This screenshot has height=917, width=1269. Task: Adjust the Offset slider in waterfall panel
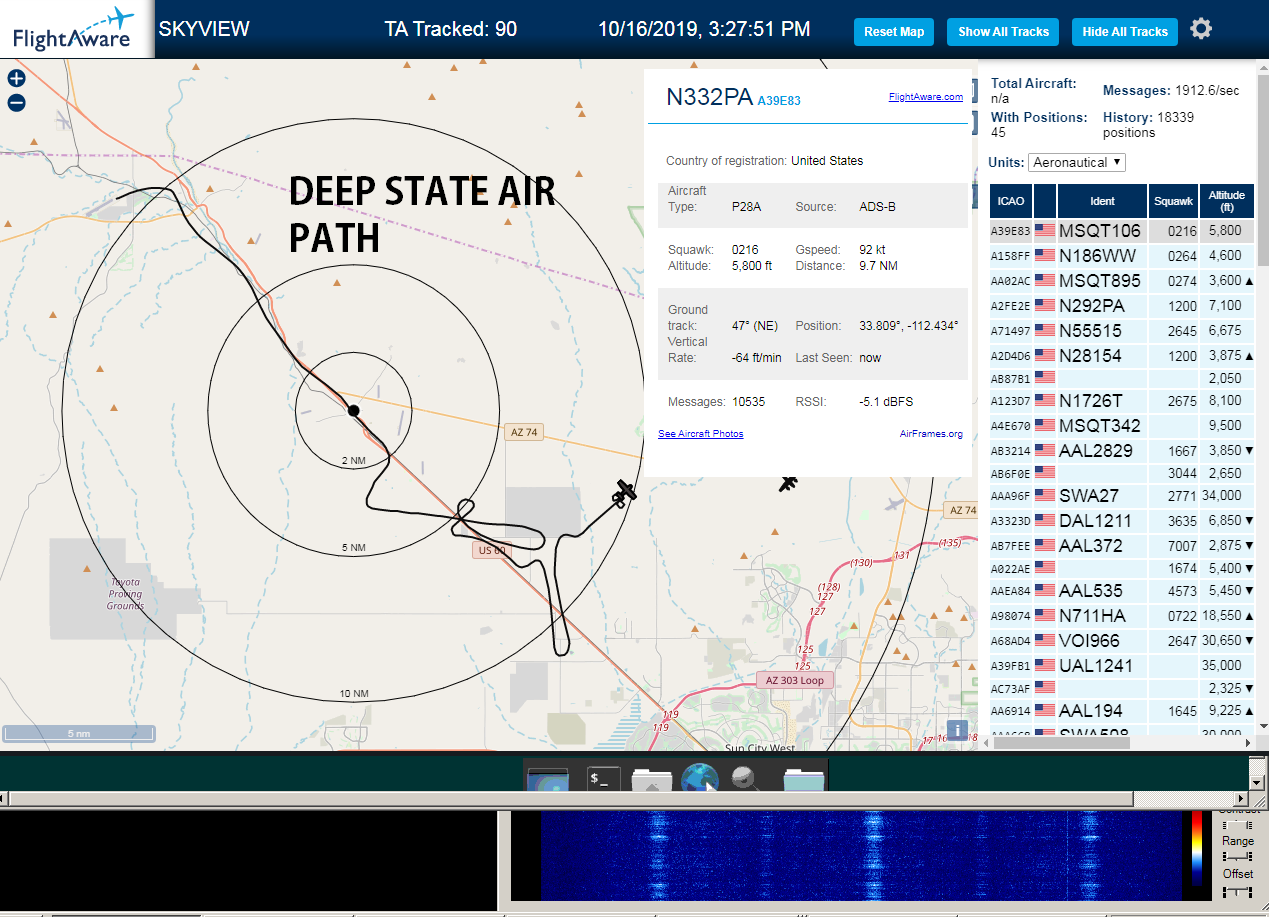pos(1238,890)
